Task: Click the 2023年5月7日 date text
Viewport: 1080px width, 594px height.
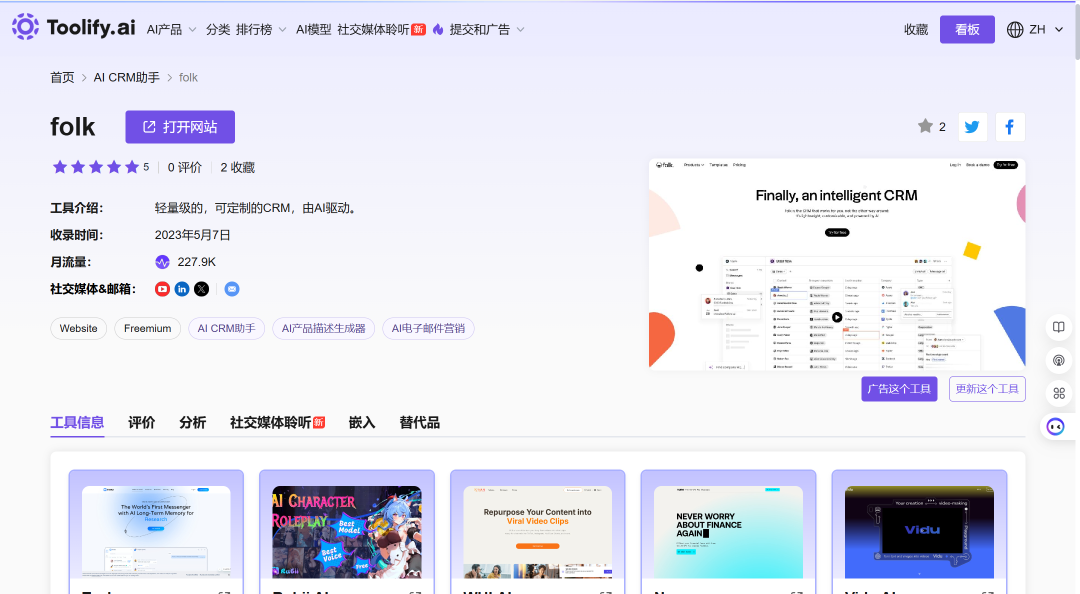Action: tap(192, 235)
